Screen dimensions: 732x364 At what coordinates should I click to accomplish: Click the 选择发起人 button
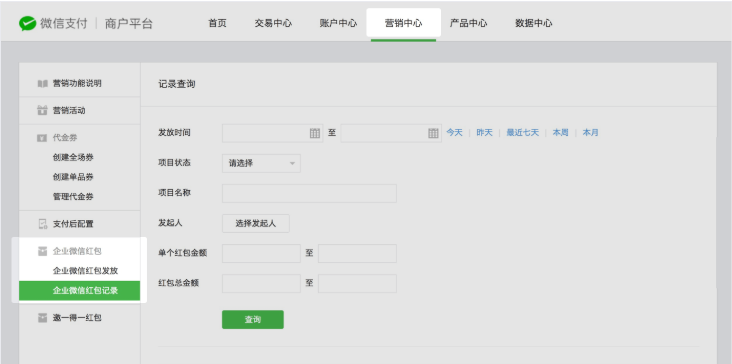click(256, 224)
